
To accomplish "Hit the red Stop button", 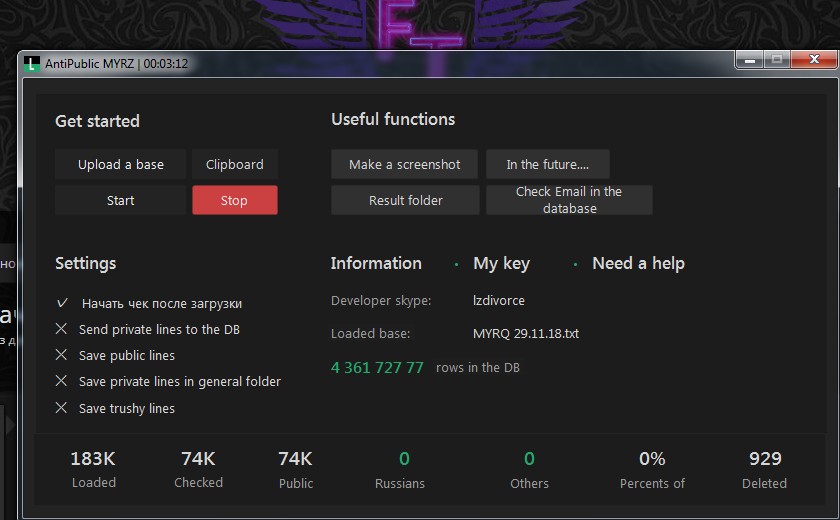I will 235,200.
